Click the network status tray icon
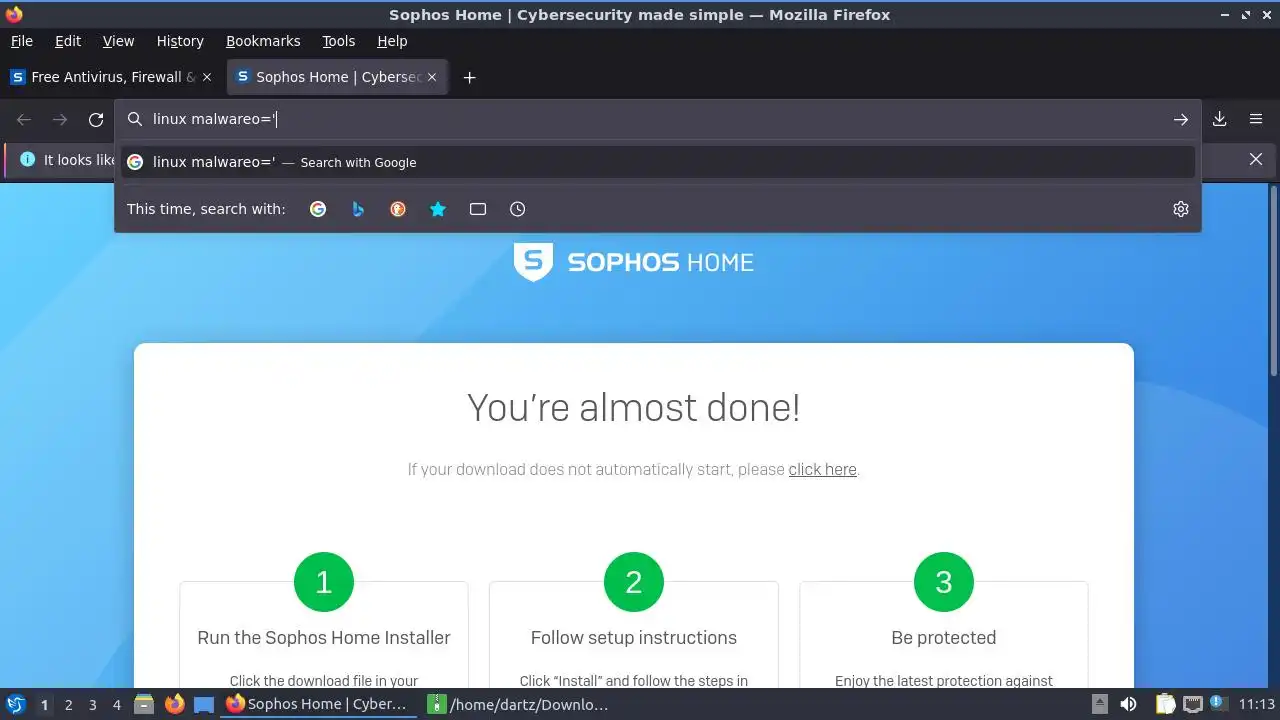Viewport: 1280px width, 720px height. coord(1192,704)
